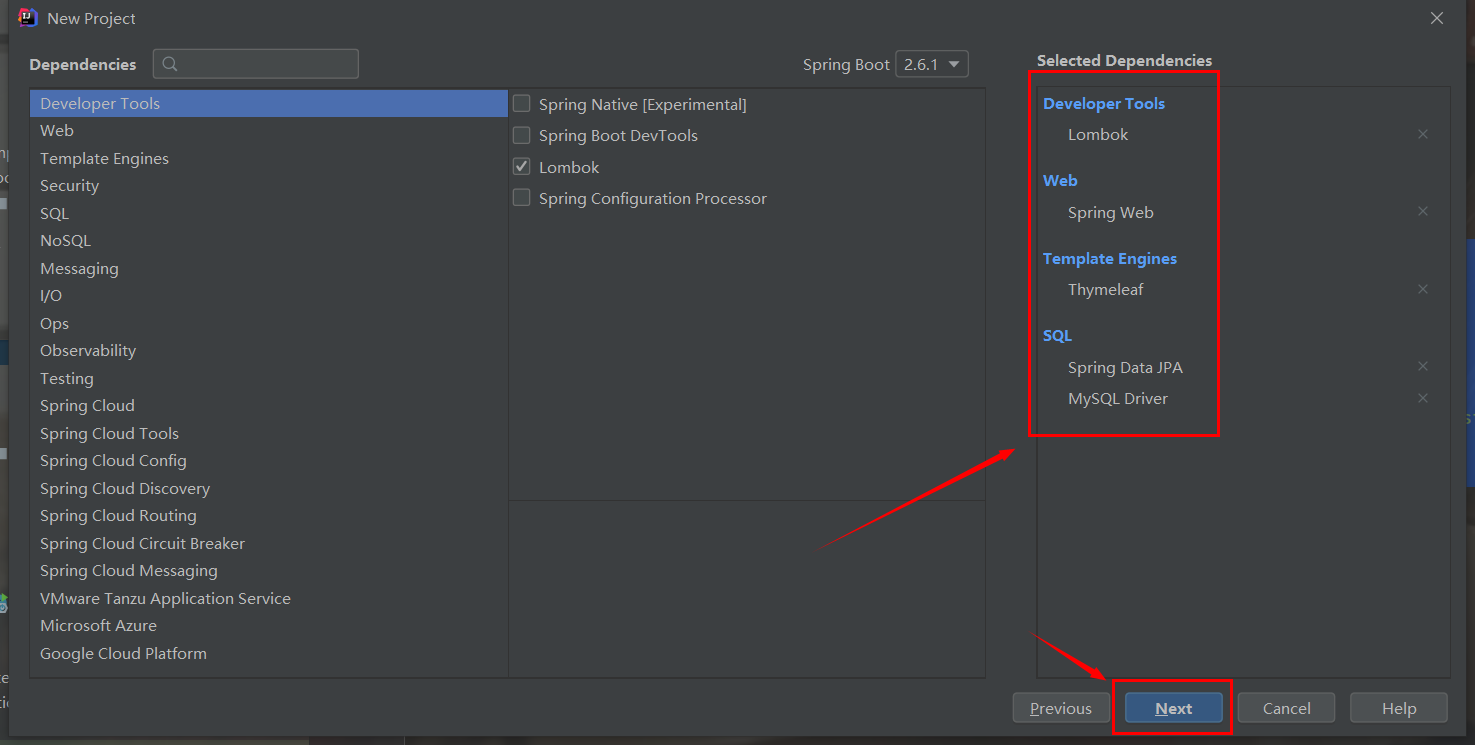Screen dimensions: 1475x745
Task: Select Google Cloud Platform category
Action: [x=269, y=653]
